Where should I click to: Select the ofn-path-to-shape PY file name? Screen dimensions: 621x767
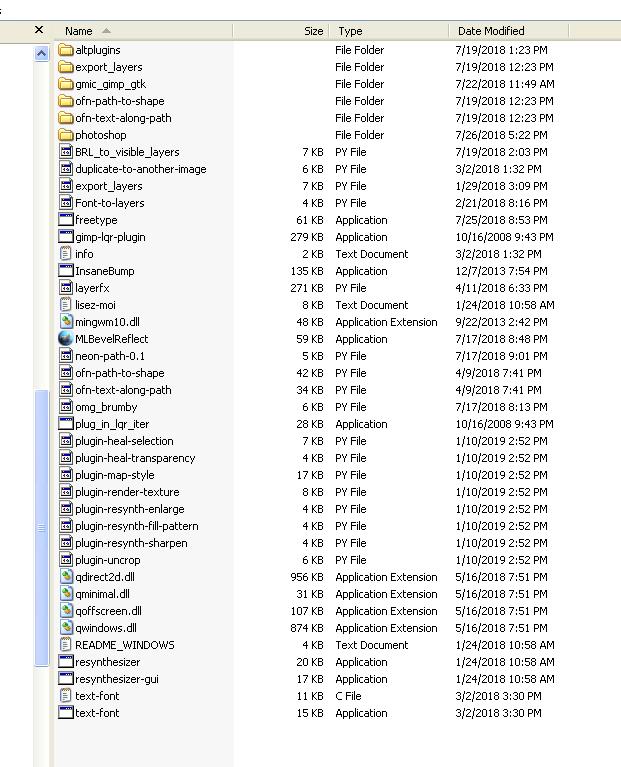tap(120, 373)
